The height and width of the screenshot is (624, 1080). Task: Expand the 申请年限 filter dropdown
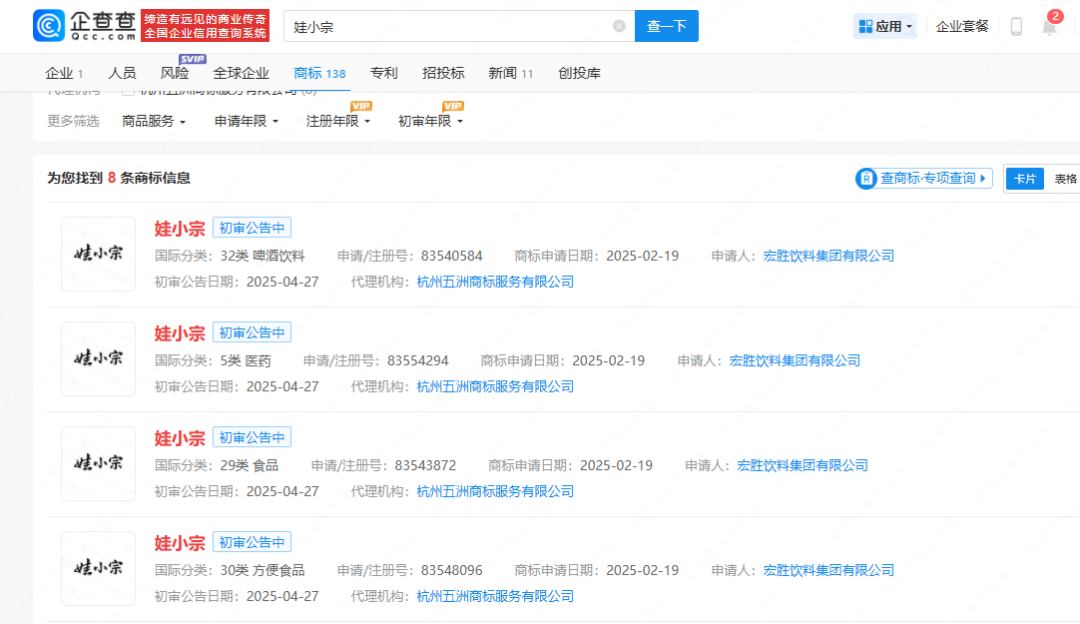(246, 121)
